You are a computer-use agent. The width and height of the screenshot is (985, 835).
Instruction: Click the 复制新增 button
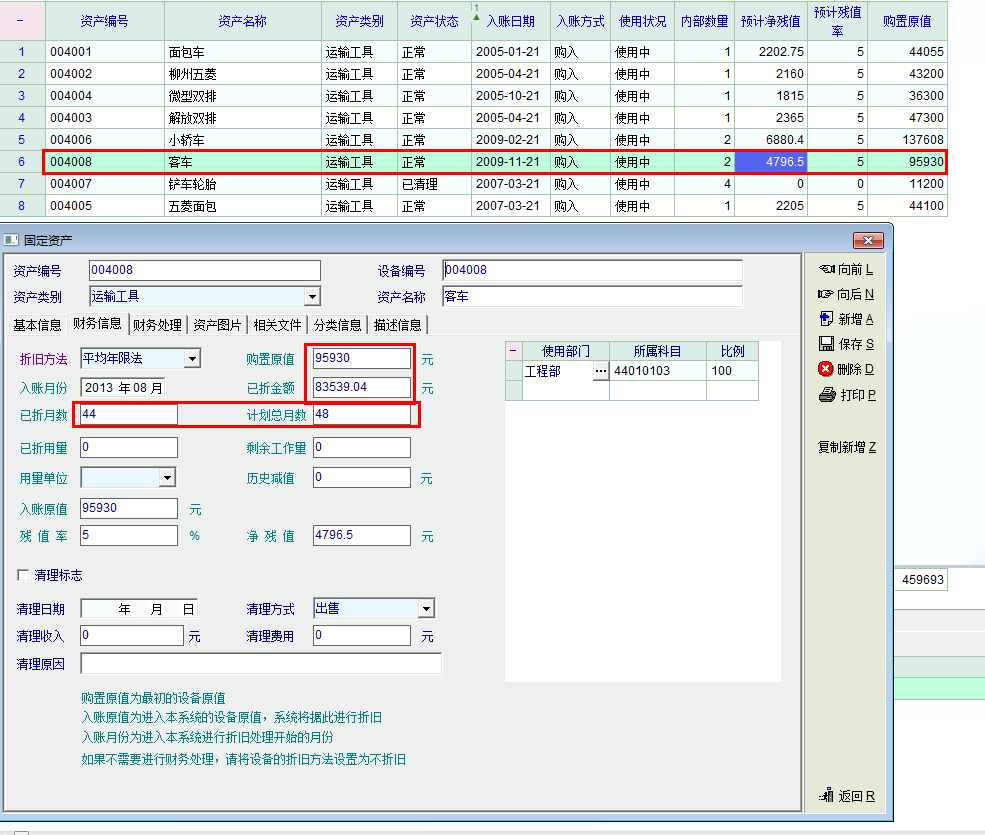(x=846, y=447)
